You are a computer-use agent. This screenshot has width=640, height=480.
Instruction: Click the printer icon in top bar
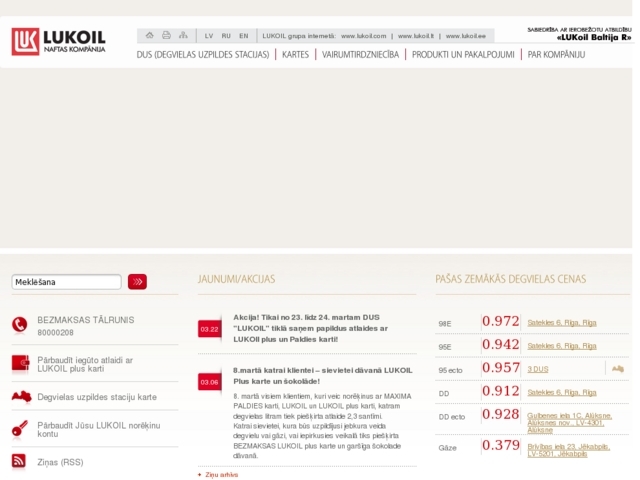[167, 36]
